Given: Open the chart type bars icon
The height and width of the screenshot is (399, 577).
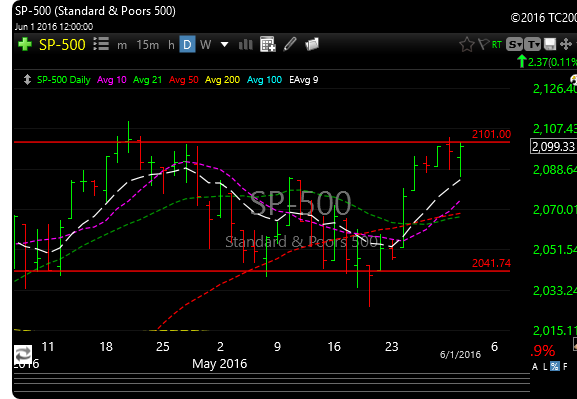Looking at the screenshot, I should coord(245,45).
